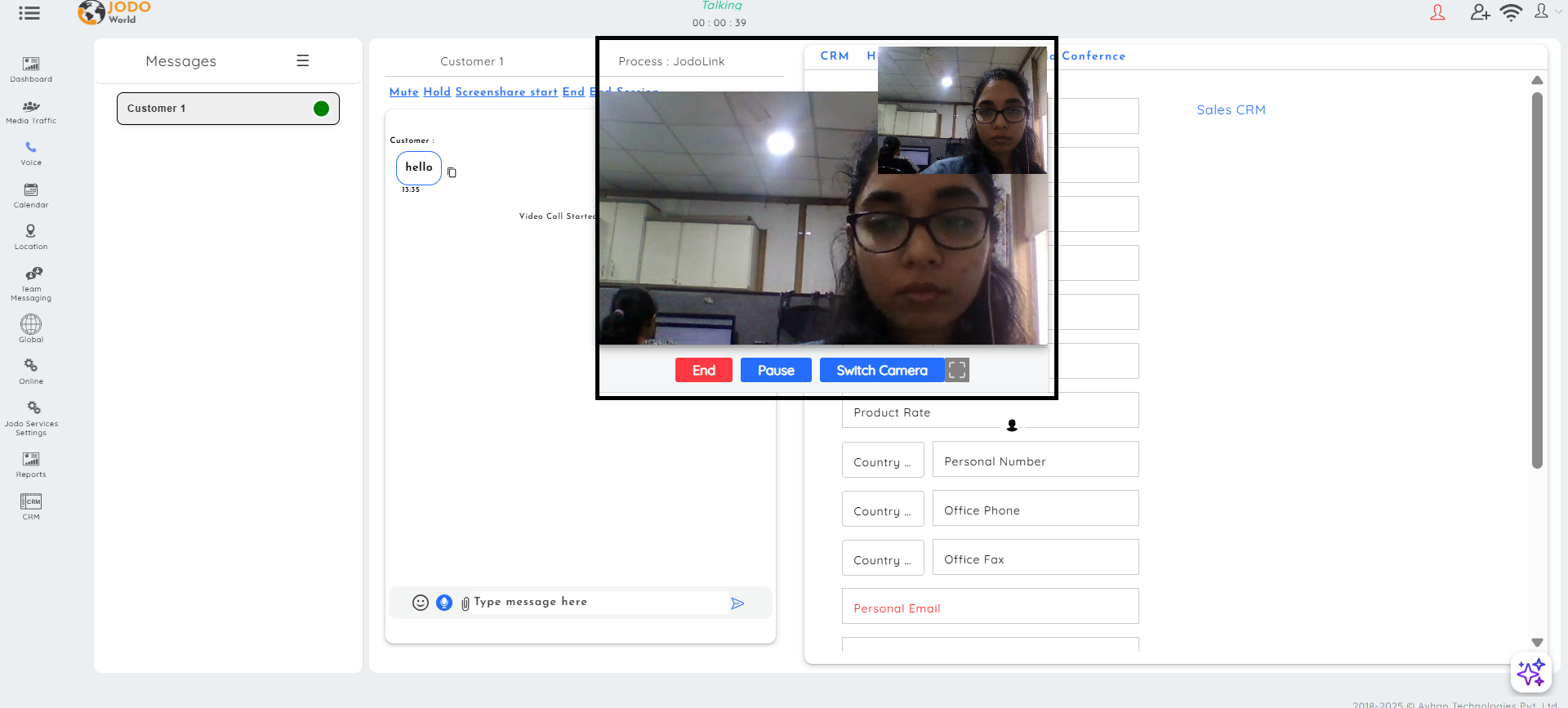Click the Personal Number field

pyautogui.click(x=1036, y=460)
